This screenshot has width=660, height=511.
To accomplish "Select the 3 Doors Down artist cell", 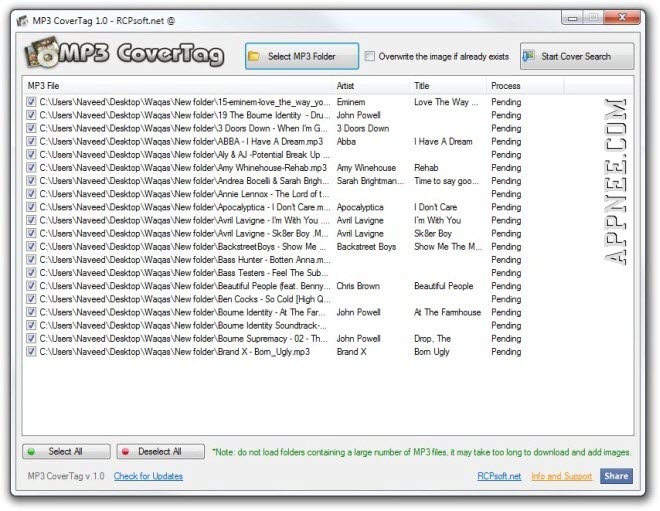I will point(363,128).
